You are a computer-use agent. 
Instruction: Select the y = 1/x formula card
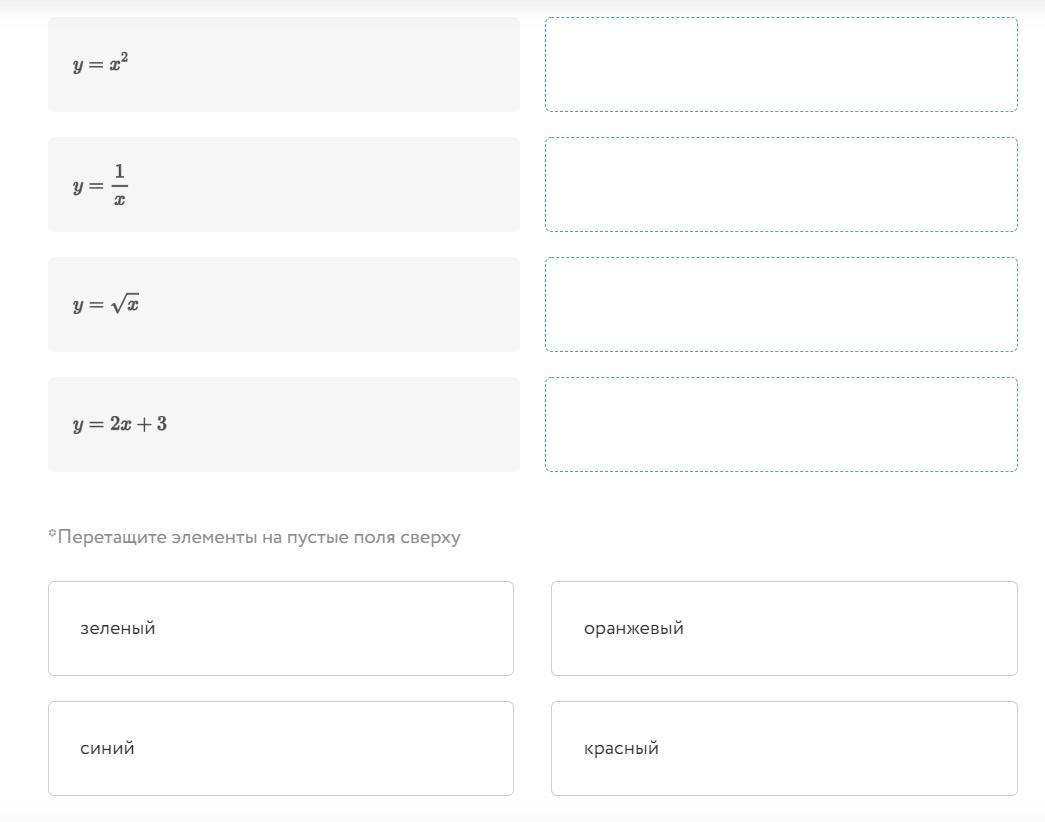(284, 185)
